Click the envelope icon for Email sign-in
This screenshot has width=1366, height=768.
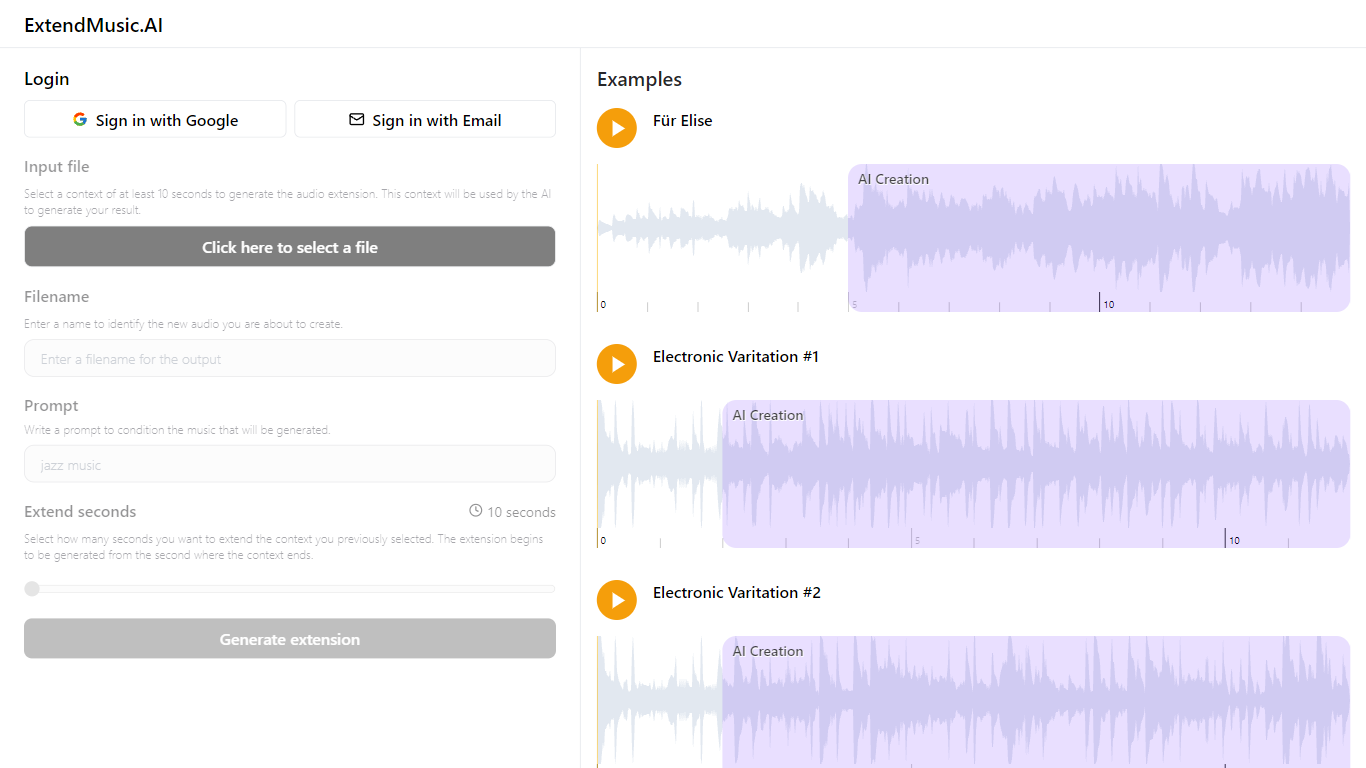point(356,119)
